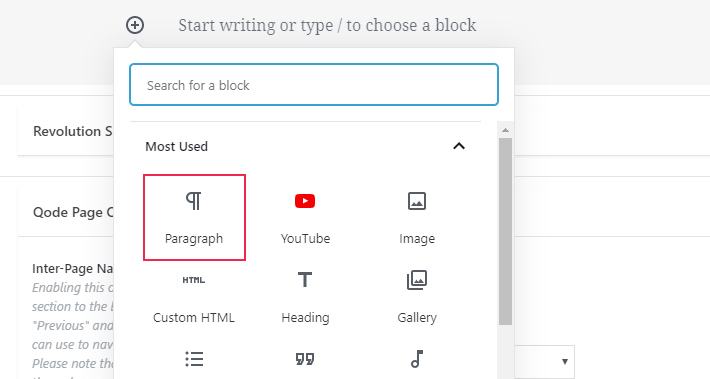The image size is (710, 379).
Task: Focus the Search for a block field
Action: coord(314,85)
